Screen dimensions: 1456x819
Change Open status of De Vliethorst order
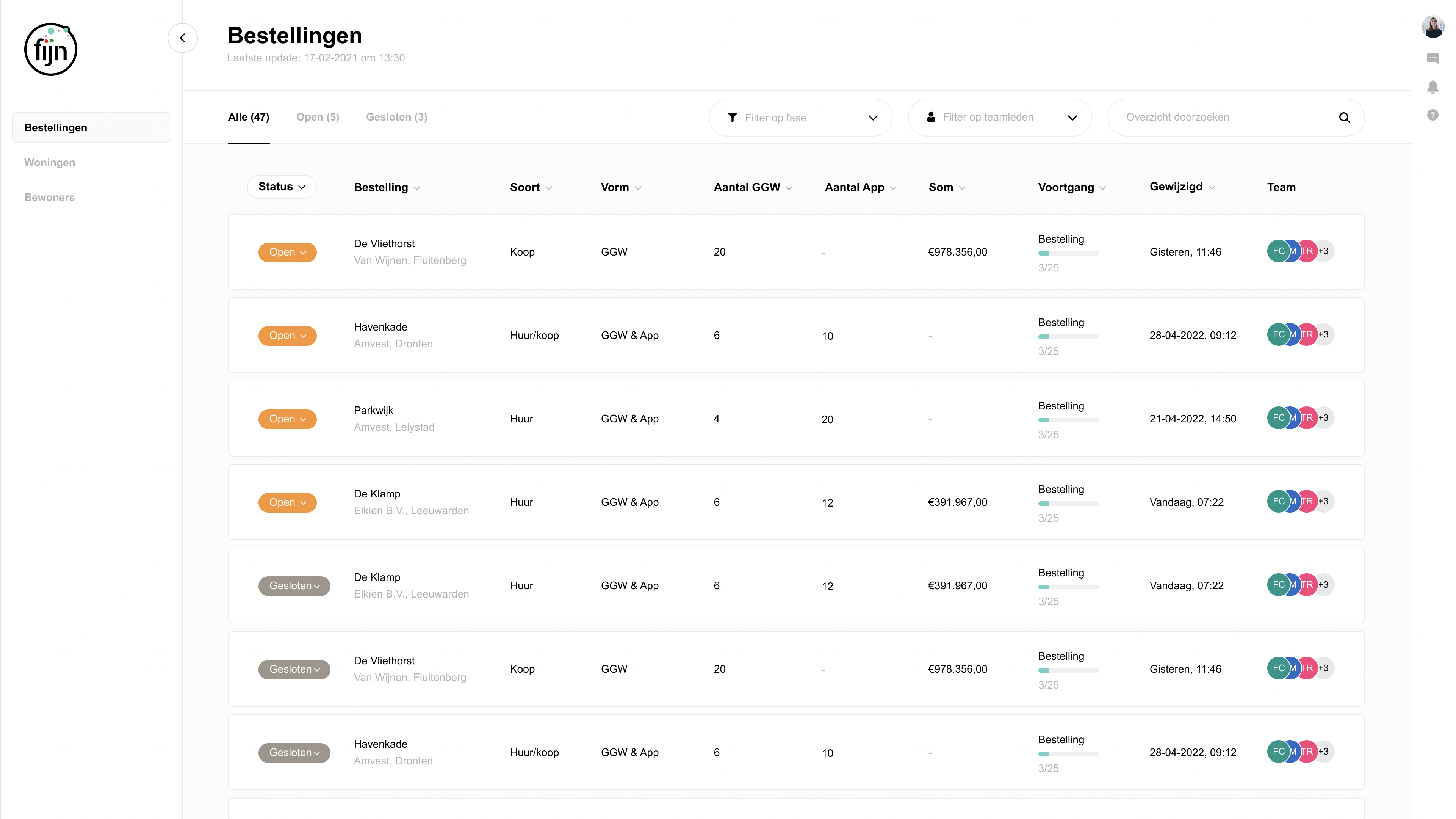tap(287, 252)
